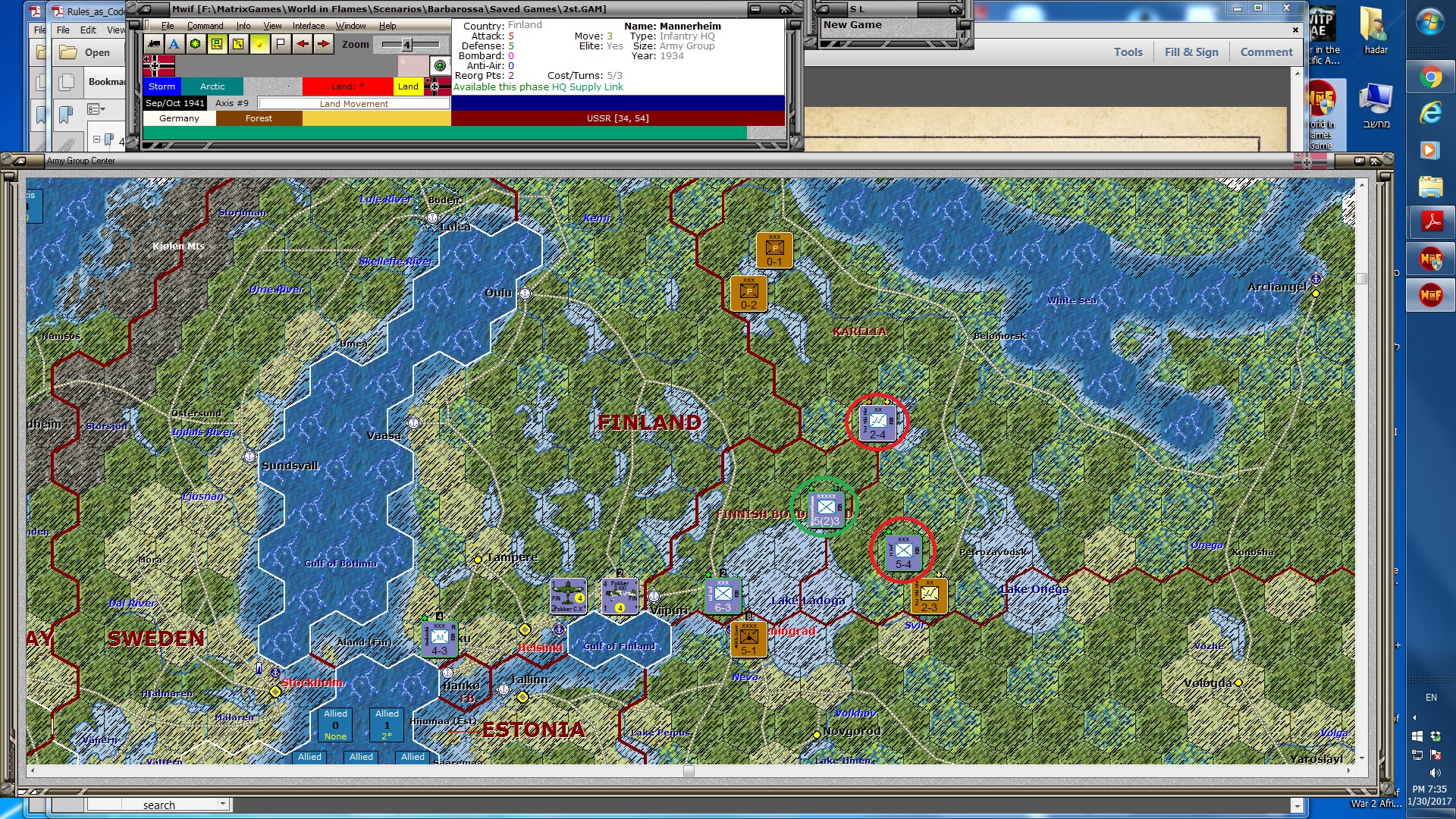Click the train rail movement toolbar icon
This screenshot has width=1456, height=819.
coord(154,44)
